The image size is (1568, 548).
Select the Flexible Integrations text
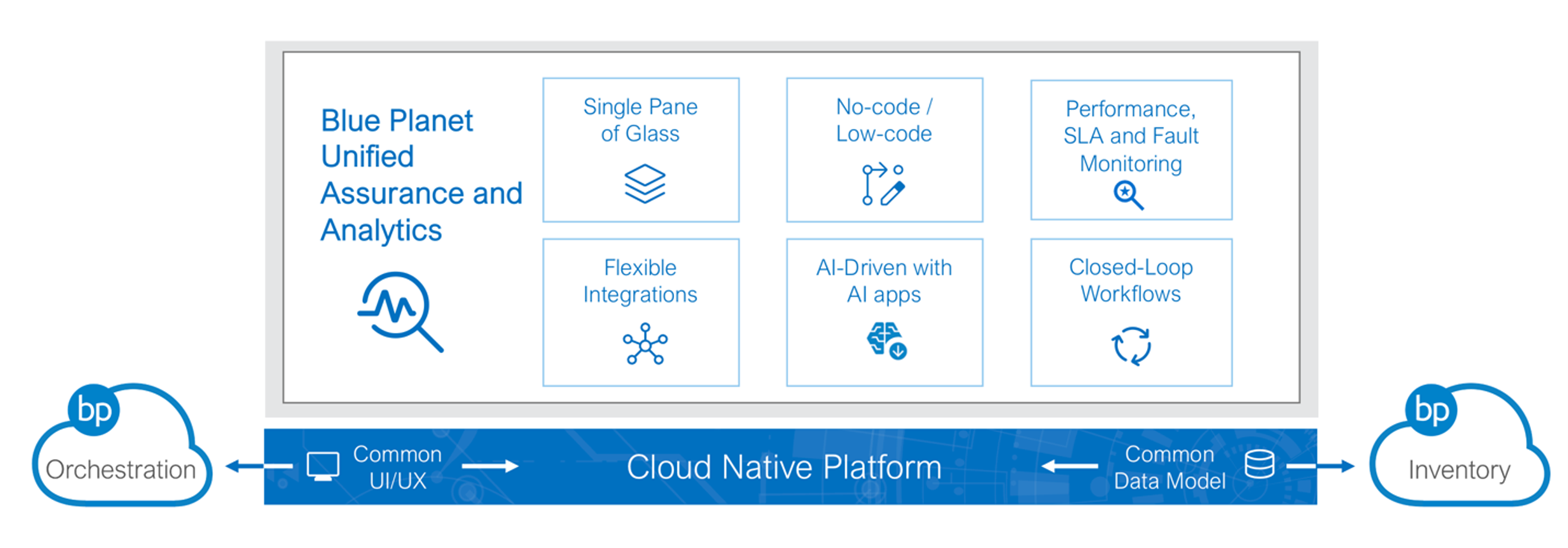(x=640, y=281)
